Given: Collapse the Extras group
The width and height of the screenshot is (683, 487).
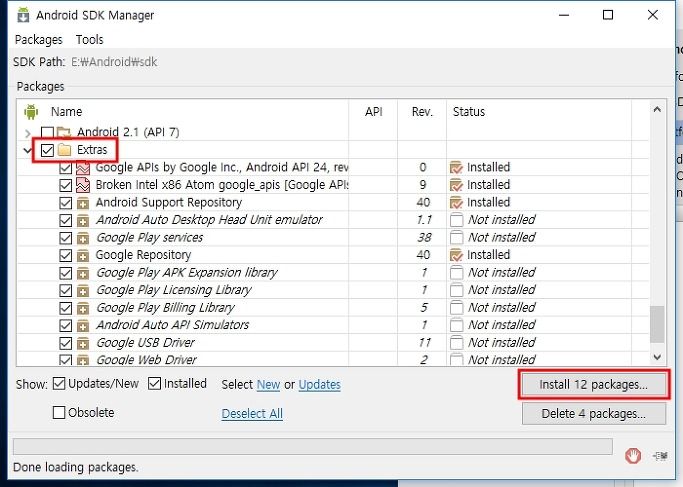Looking at the screenshot, I should pos(28,151).
